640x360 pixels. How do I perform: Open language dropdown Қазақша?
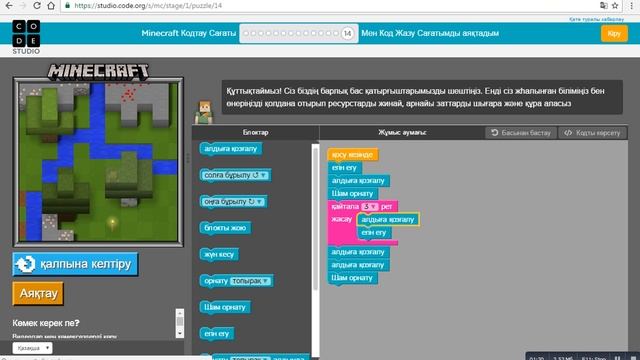pyautogui.click(x=32, y=348)
